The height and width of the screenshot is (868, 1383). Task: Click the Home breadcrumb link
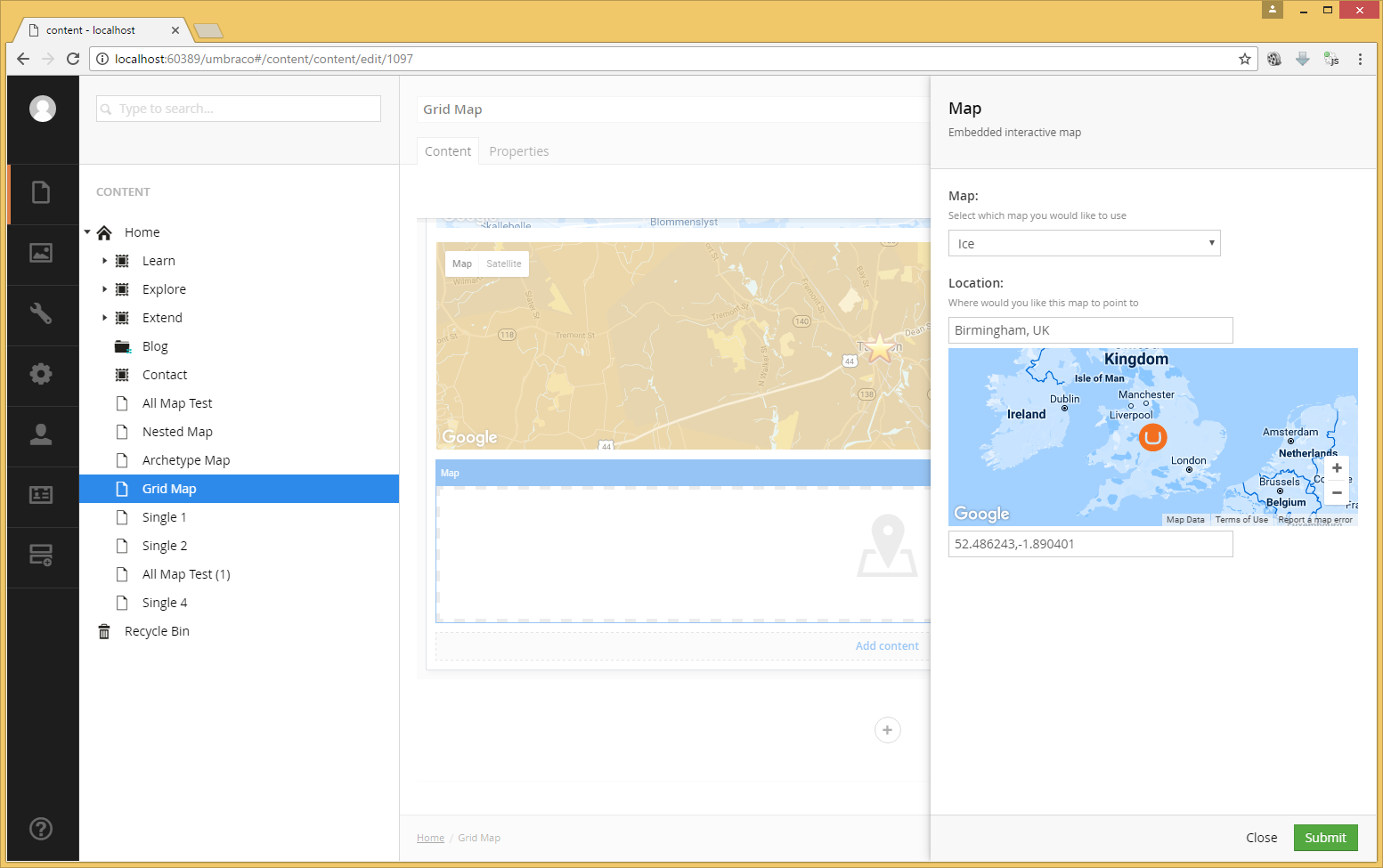pos(430,838)
